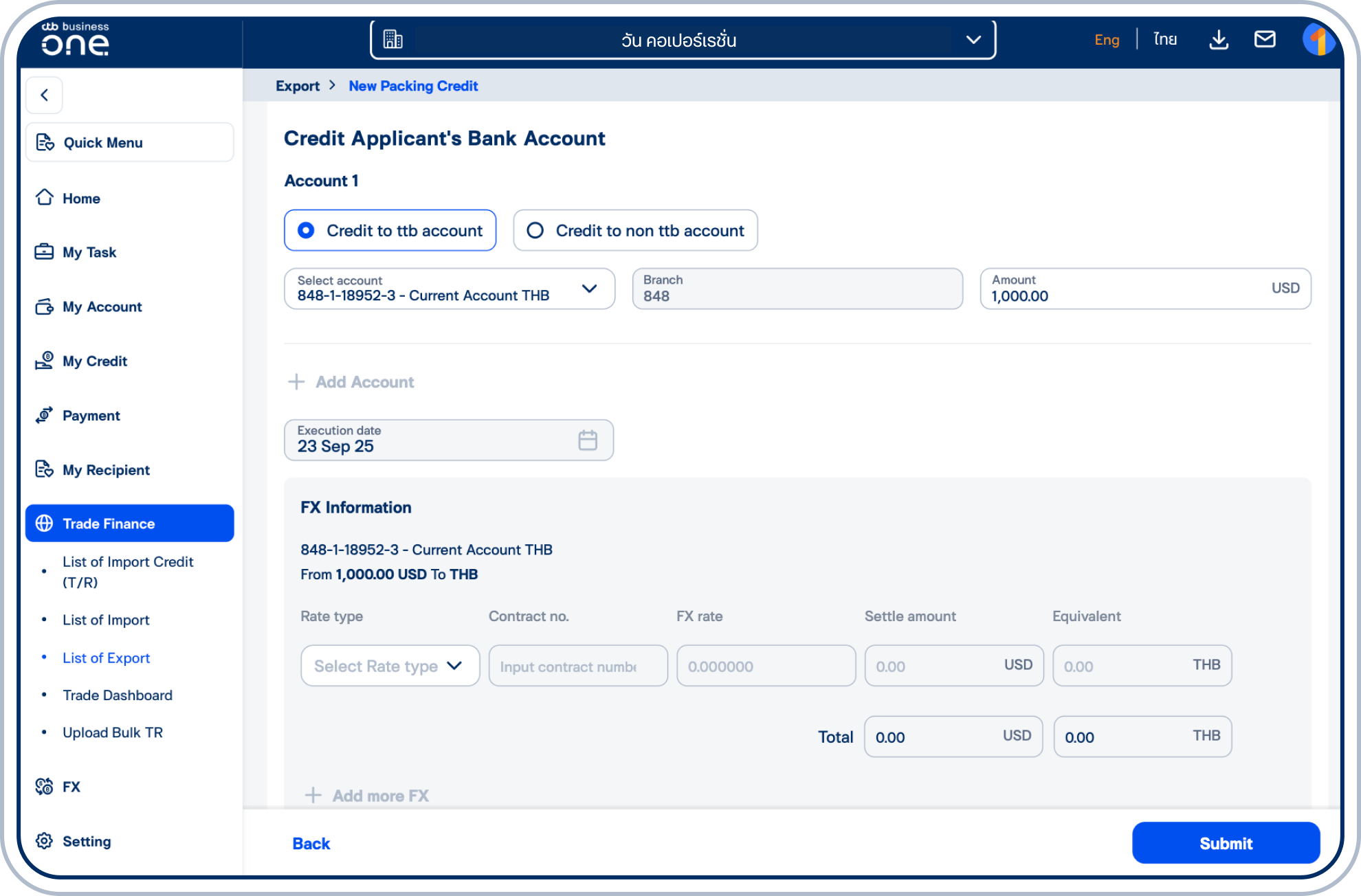Click the Back link at the bottom

pos(311,843)
